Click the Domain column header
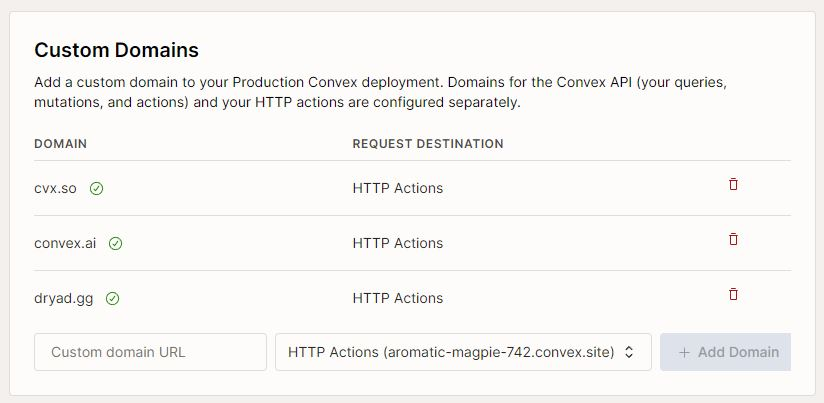This screenshot has height=403, width=824. pyautogui.click(x=60, y=144)
